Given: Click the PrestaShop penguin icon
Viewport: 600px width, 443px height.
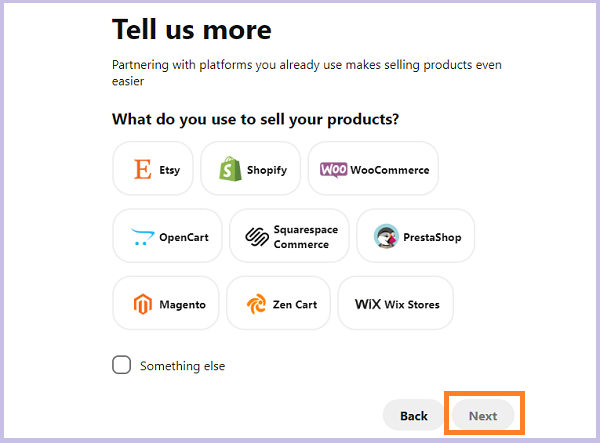Looking at the screenshot, I should pos(386,236).
